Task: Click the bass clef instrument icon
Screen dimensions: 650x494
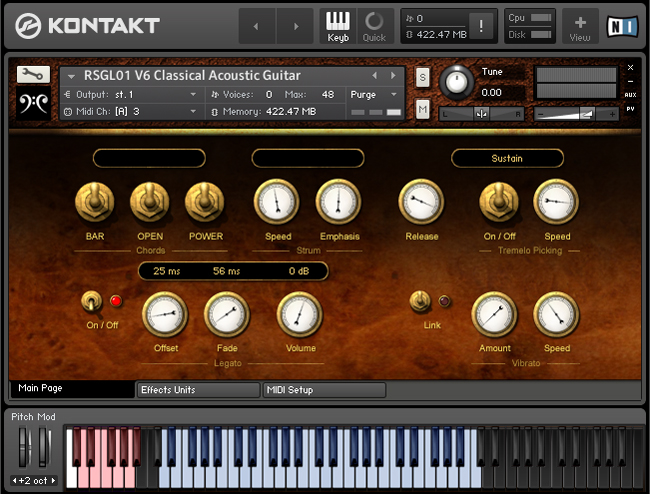Action: coord(34,103)
